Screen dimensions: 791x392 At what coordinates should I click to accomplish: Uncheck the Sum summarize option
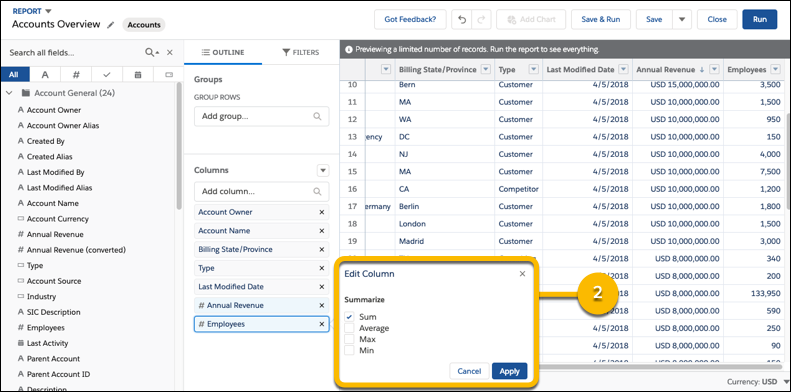pos(349,317)
